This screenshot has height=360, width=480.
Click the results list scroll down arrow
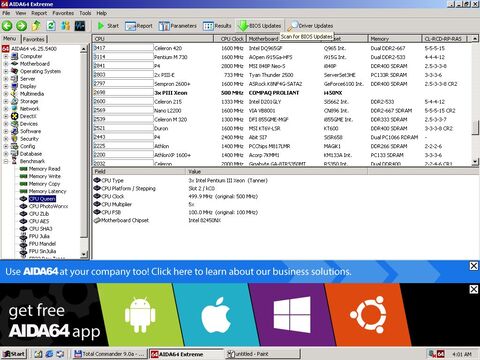[x=475, y=162]
